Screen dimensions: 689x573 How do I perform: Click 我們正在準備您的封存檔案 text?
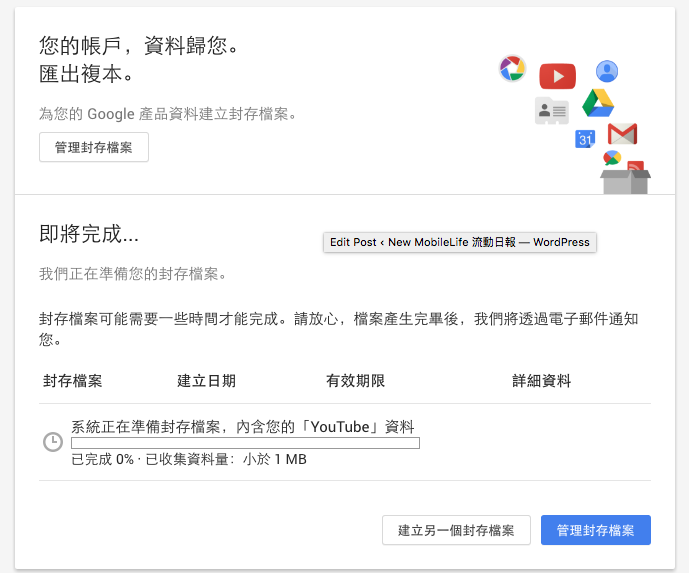133,274
